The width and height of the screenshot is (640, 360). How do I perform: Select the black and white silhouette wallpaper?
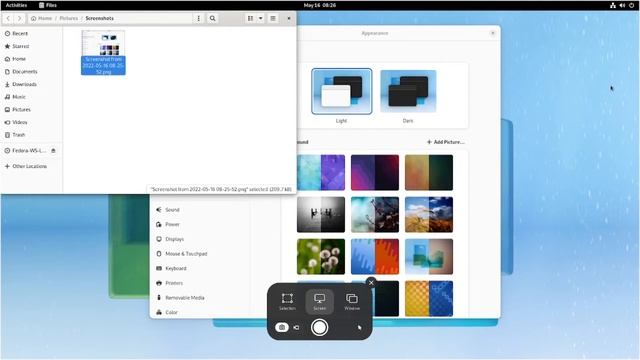[321, 215]
